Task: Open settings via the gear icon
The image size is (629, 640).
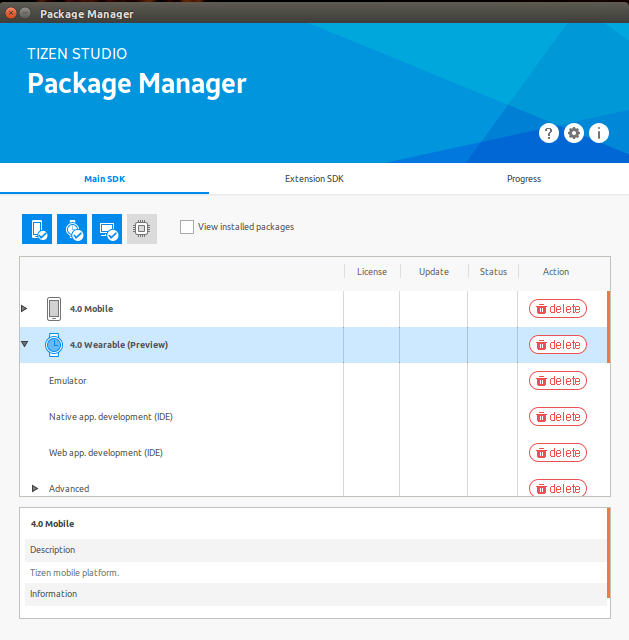Action: (574, 133)
